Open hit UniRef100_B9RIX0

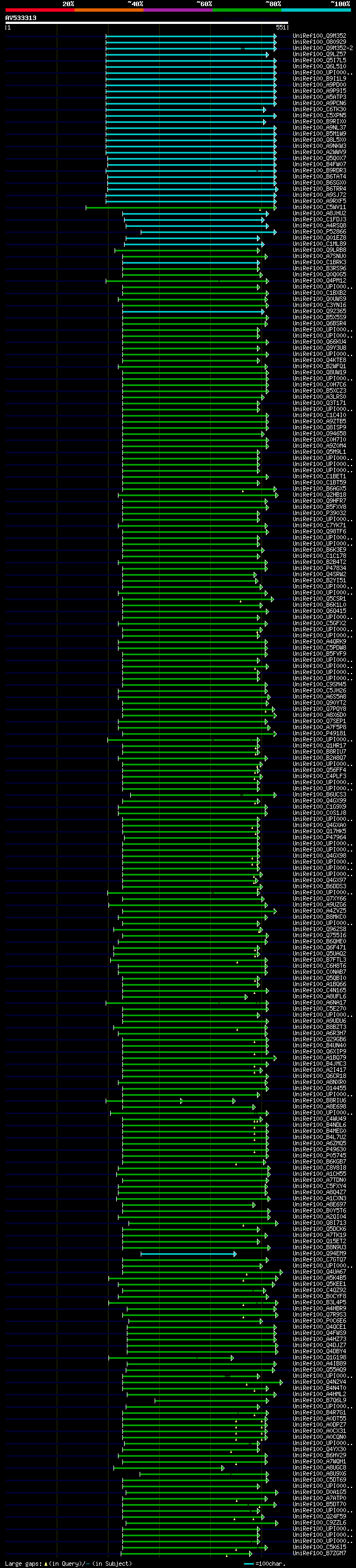(319, 122)
